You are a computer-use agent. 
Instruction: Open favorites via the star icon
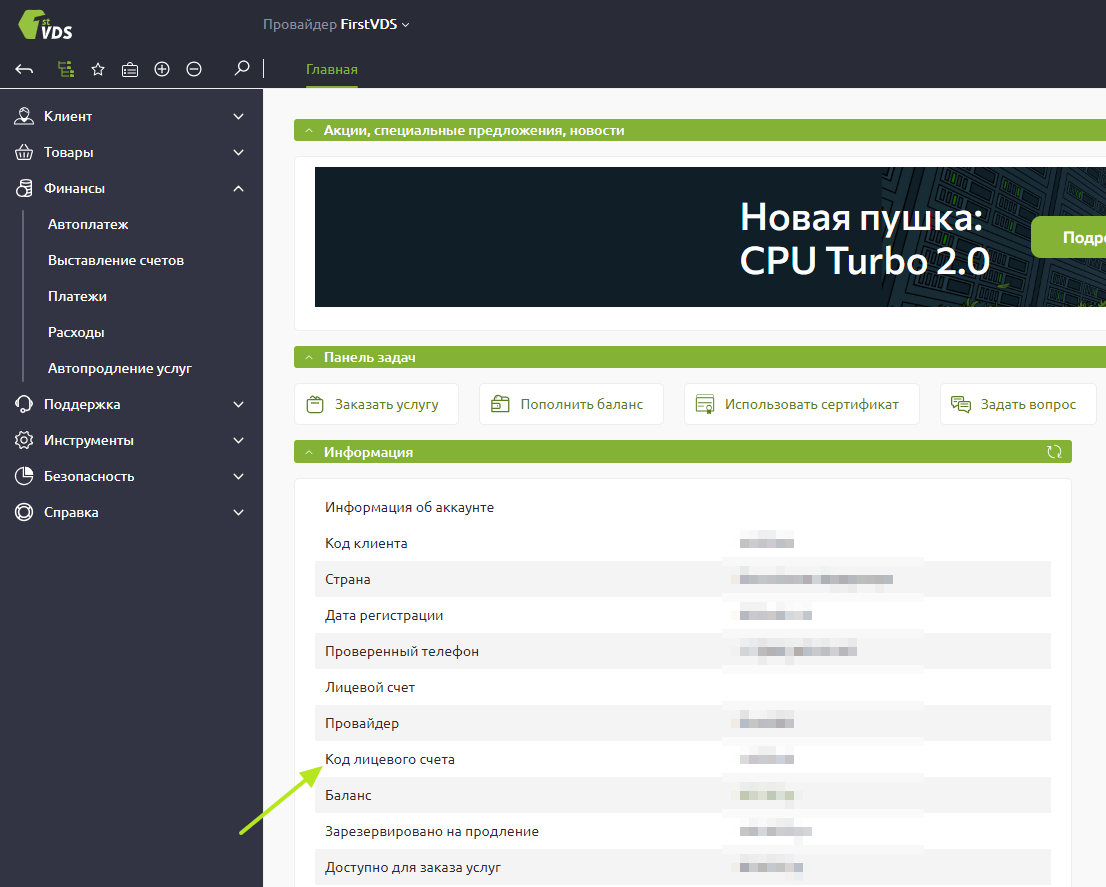coord(98,69)
